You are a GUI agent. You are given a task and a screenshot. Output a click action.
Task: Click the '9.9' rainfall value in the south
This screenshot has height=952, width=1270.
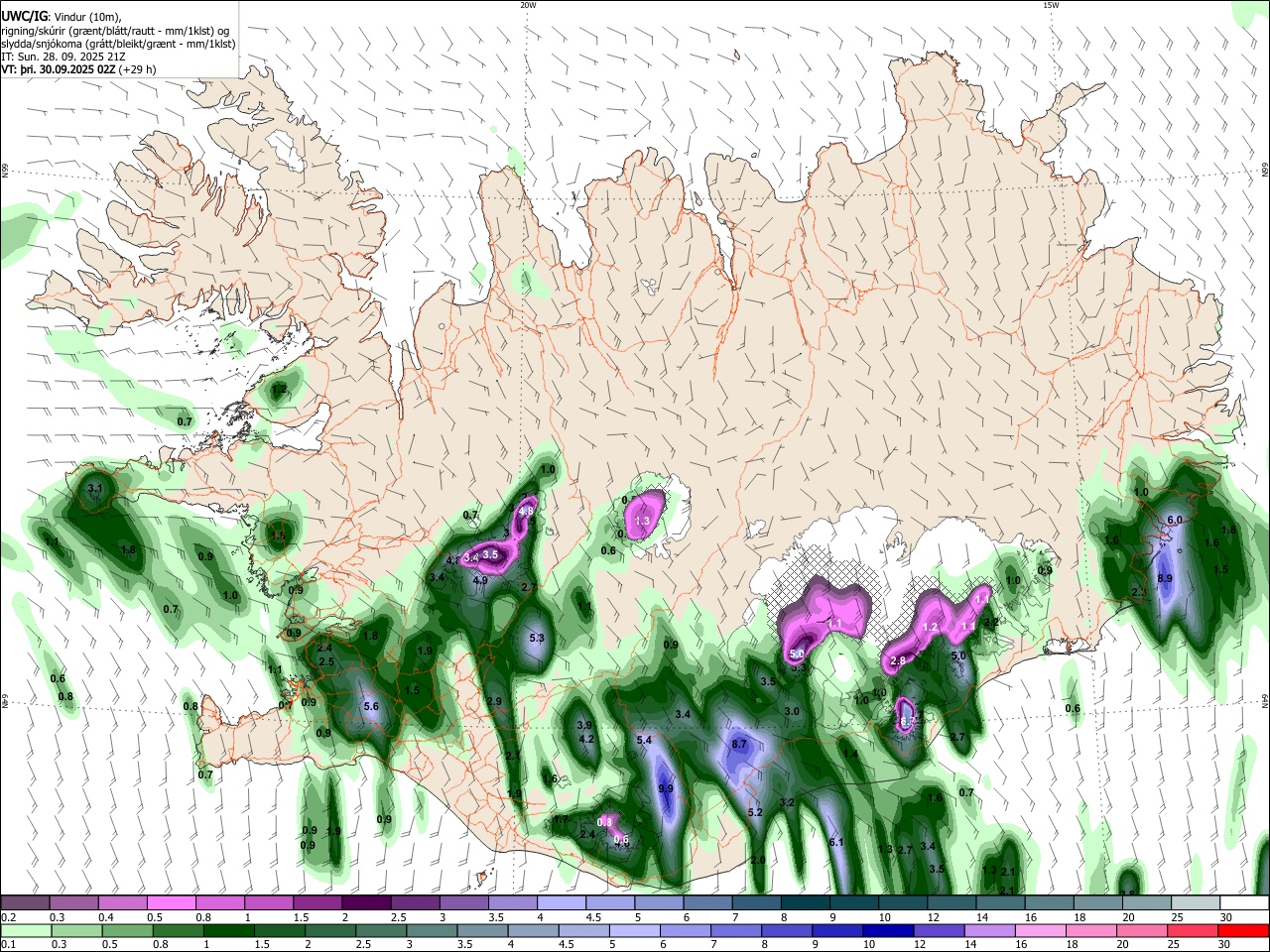[666, 788]
